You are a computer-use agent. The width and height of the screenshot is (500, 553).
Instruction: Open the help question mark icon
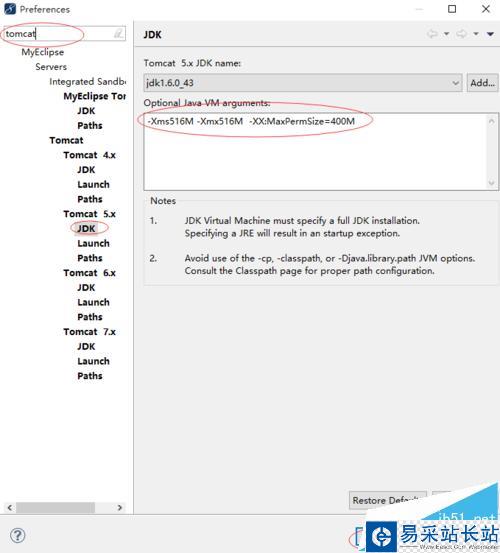pos(18,535)
